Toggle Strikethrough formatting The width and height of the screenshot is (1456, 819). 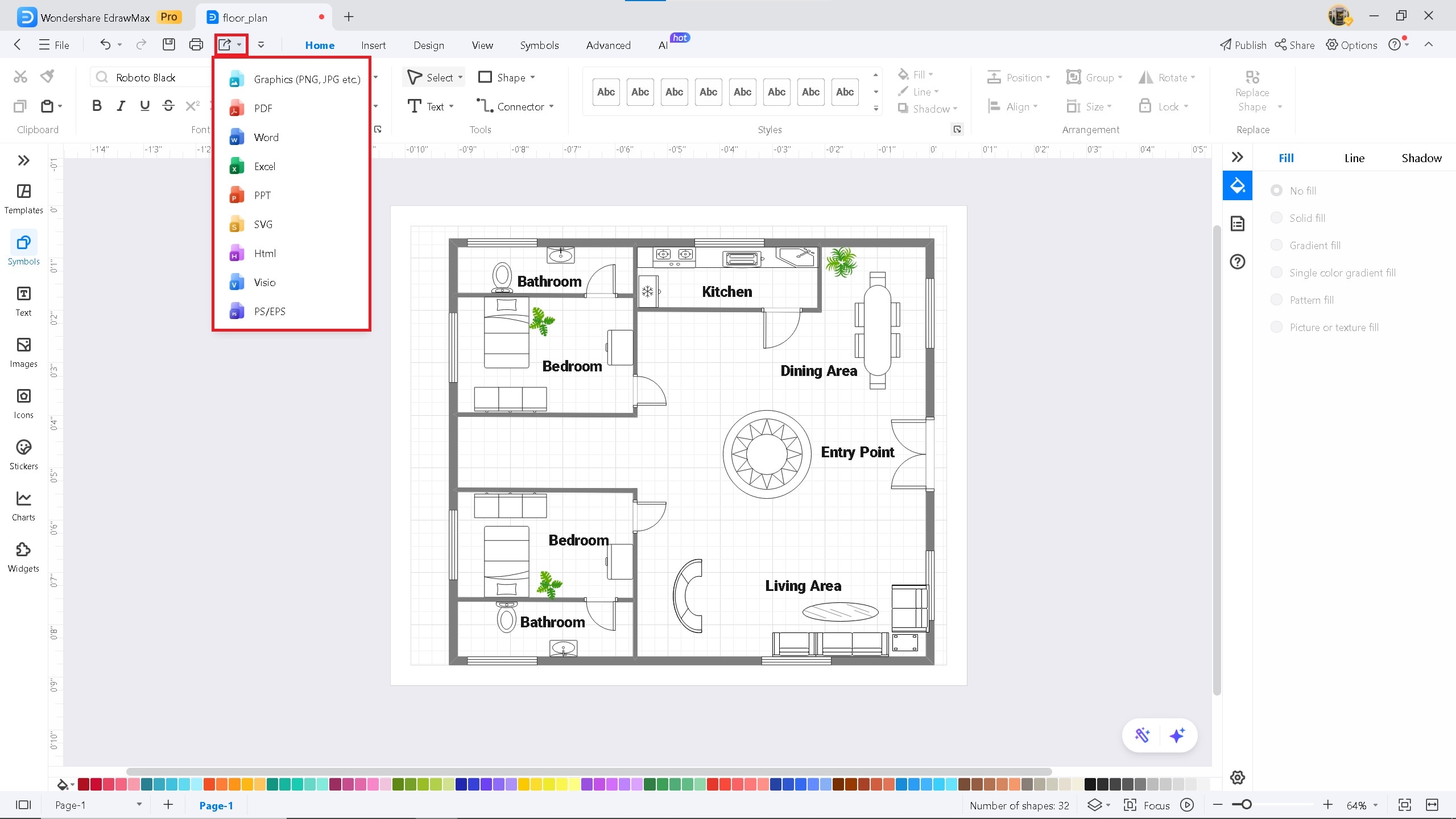[x=168, y=106]
